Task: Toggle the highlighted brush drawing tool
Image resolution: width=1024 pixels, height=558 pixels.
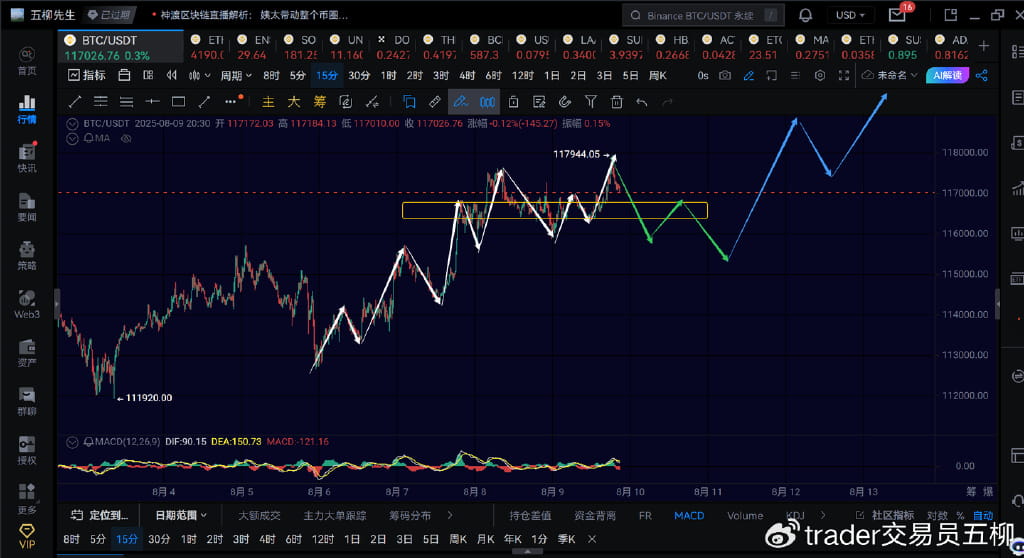Action: pyautogui.click(x=460, y=101)
